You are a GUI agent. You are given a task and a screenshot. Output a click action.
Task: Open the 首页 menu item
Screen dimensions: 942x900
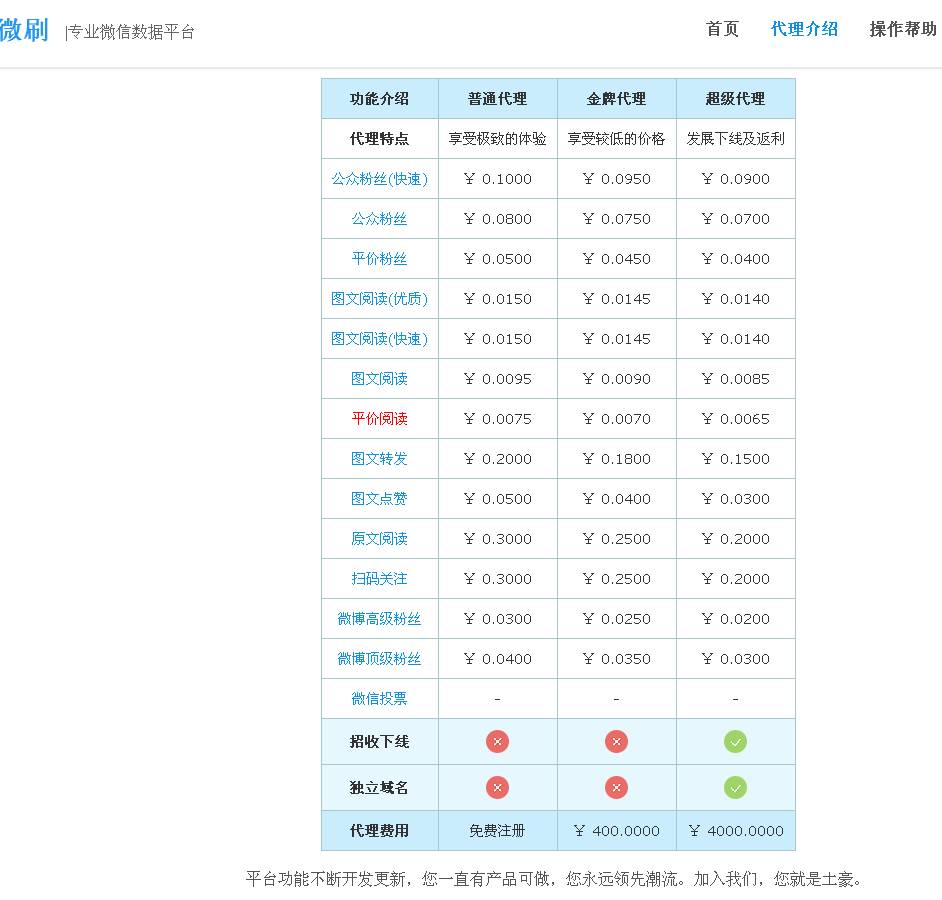pos(721,29)
